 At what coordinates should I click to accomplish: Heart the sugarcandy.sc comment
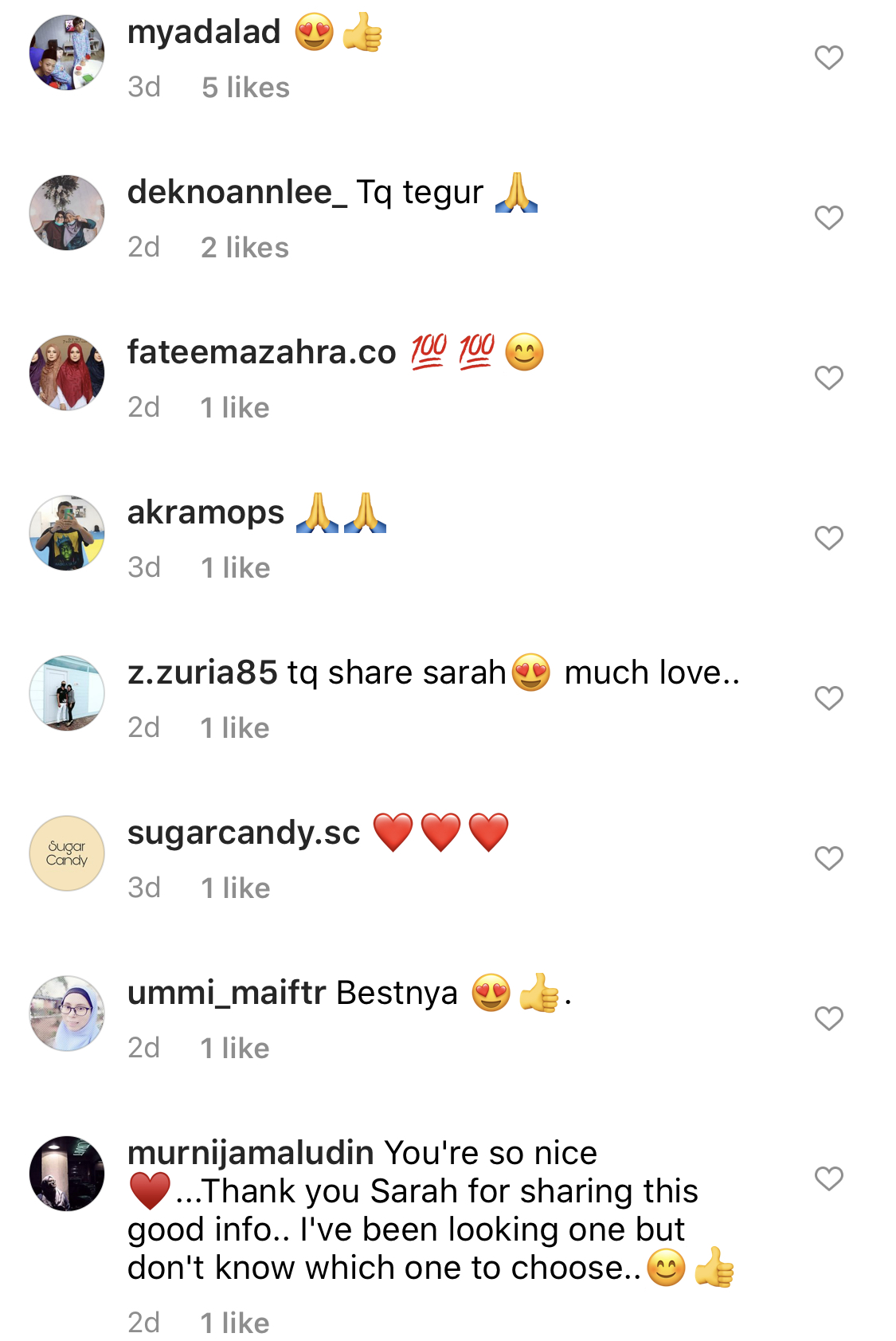tap(828, 858)
